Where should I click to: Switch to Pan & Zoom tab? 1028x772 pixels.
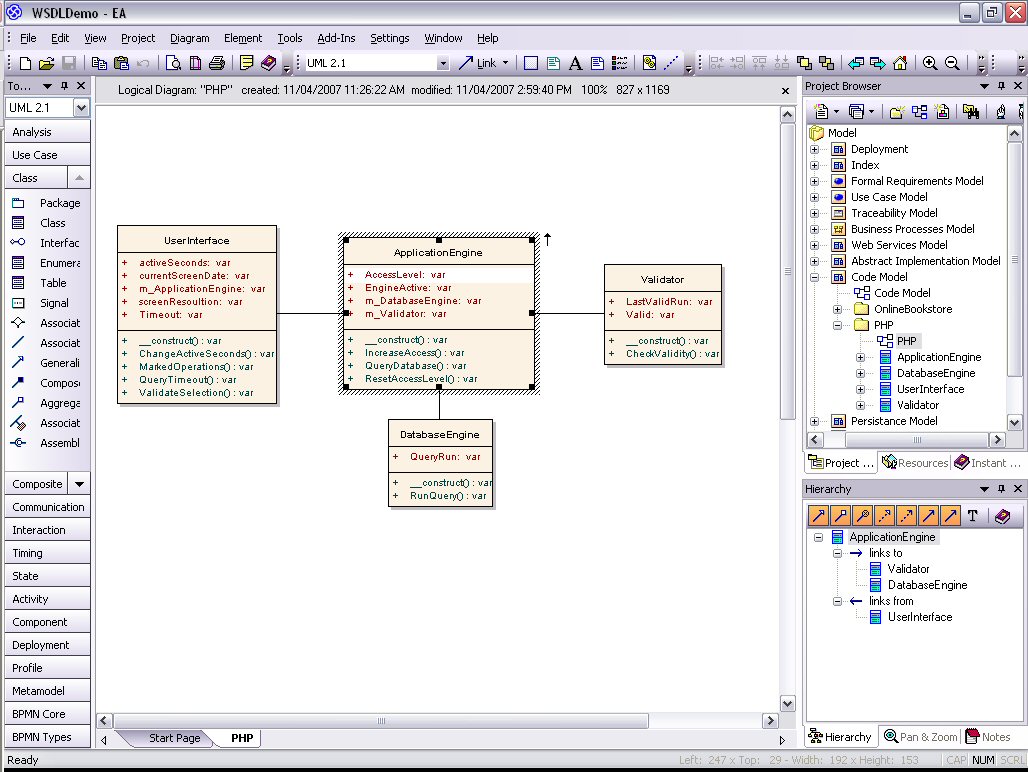coord(921,737)
